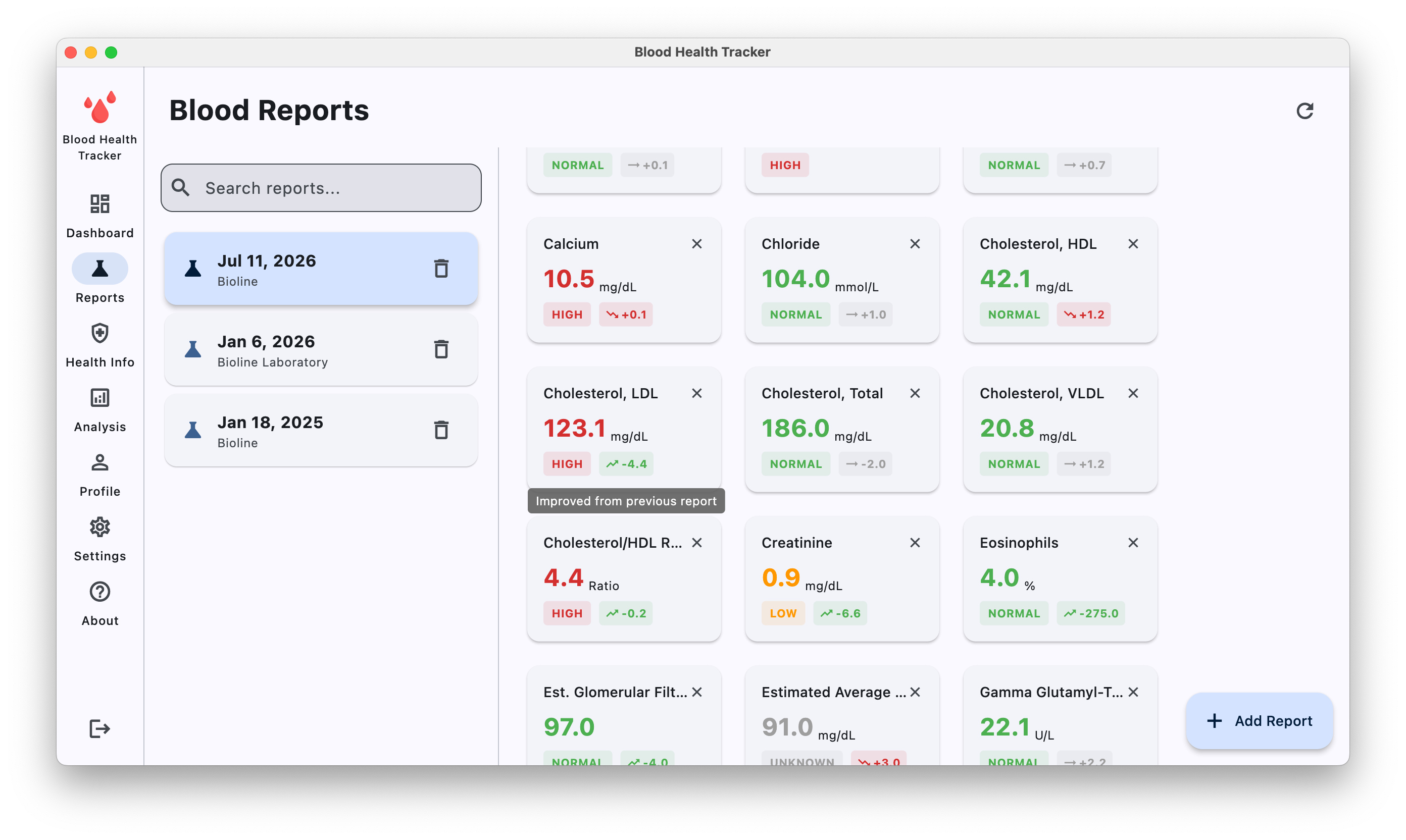Select the Jul 11, 2026 Bioline report

tap(321, 269)
